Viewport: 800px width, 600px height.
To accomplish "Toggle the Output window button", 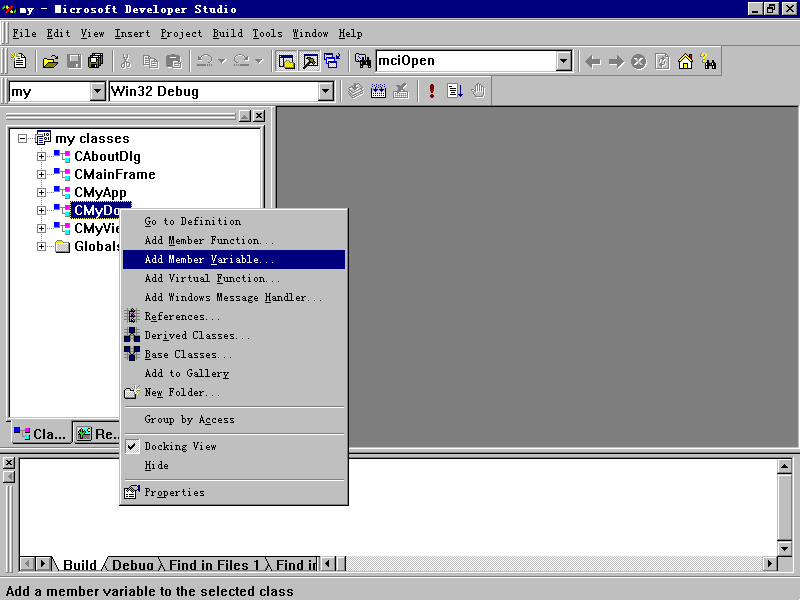I will 310,61.
